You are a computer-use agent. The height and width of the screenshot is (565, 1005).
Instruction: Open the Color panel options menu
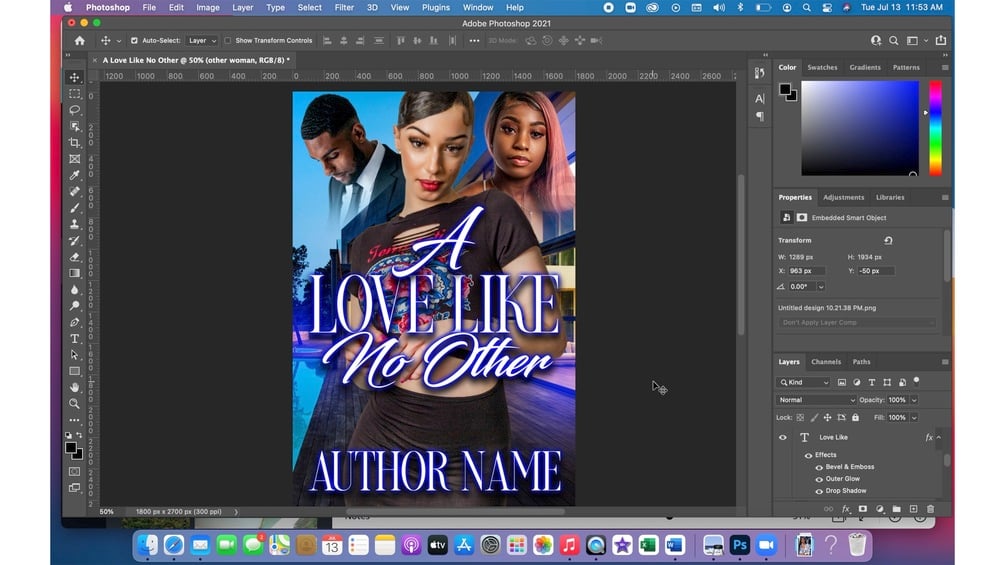[945, 67]
